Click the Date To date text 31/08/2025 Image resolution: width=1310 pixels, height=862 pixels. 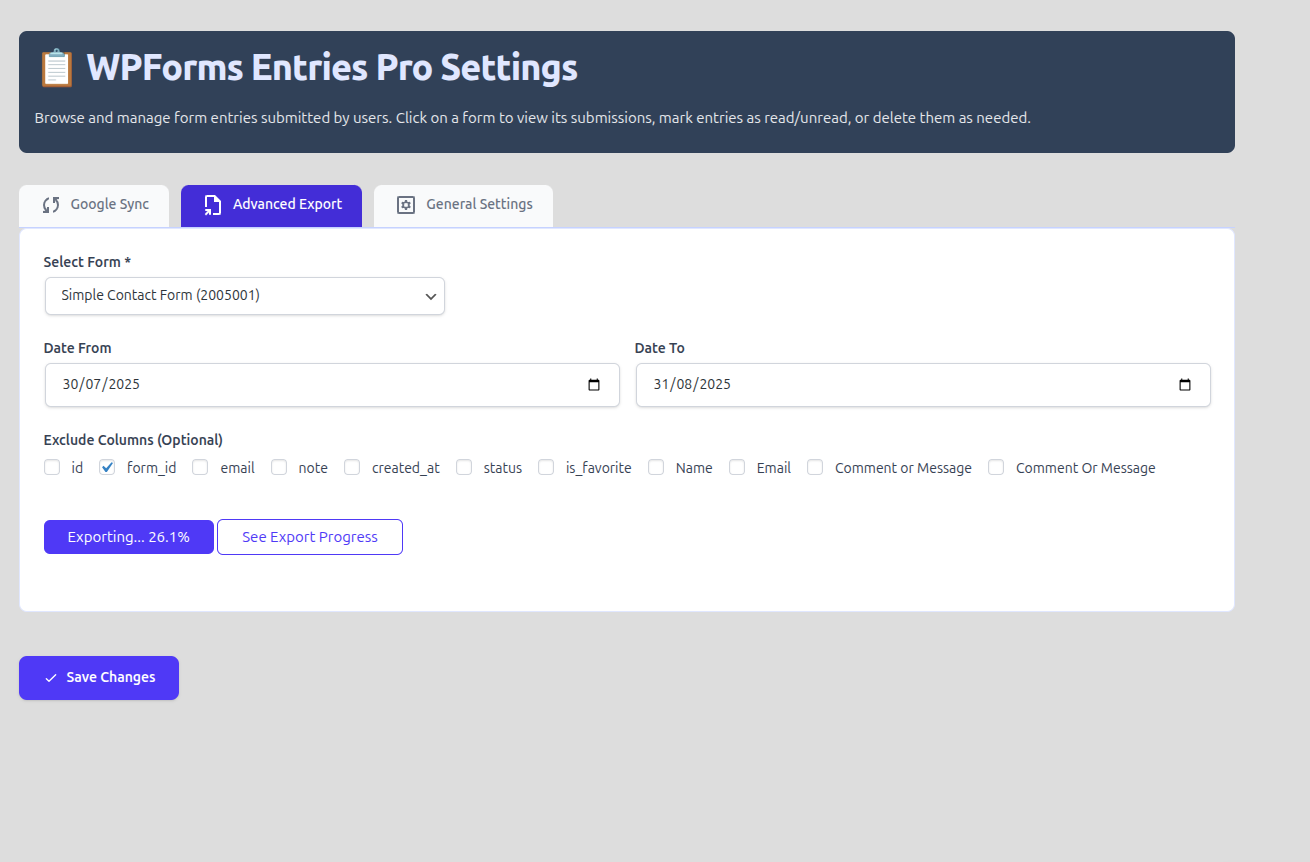pyautogui.click(x=692, y=385)
